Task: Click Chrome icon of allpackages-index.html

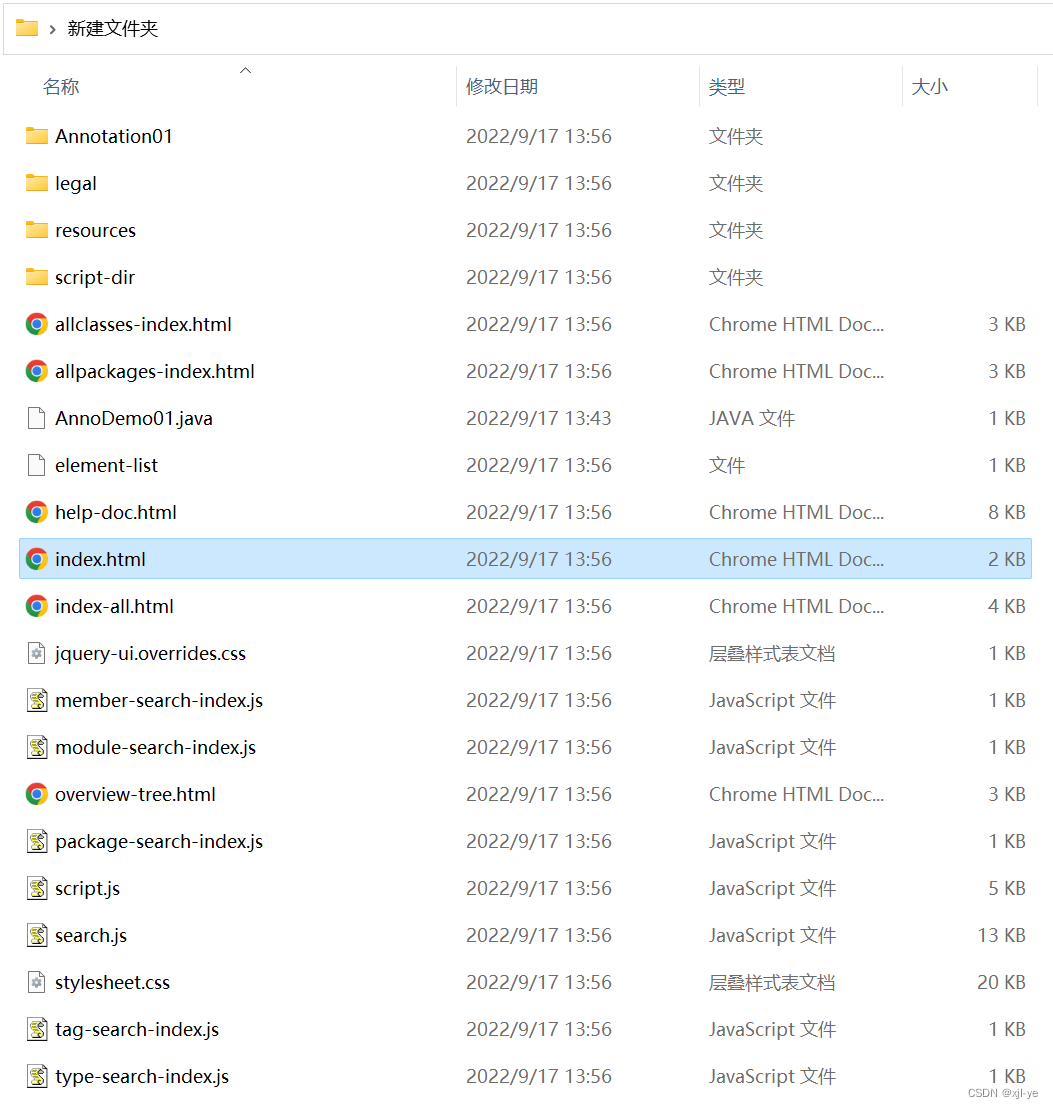Action: pos(37,371)
